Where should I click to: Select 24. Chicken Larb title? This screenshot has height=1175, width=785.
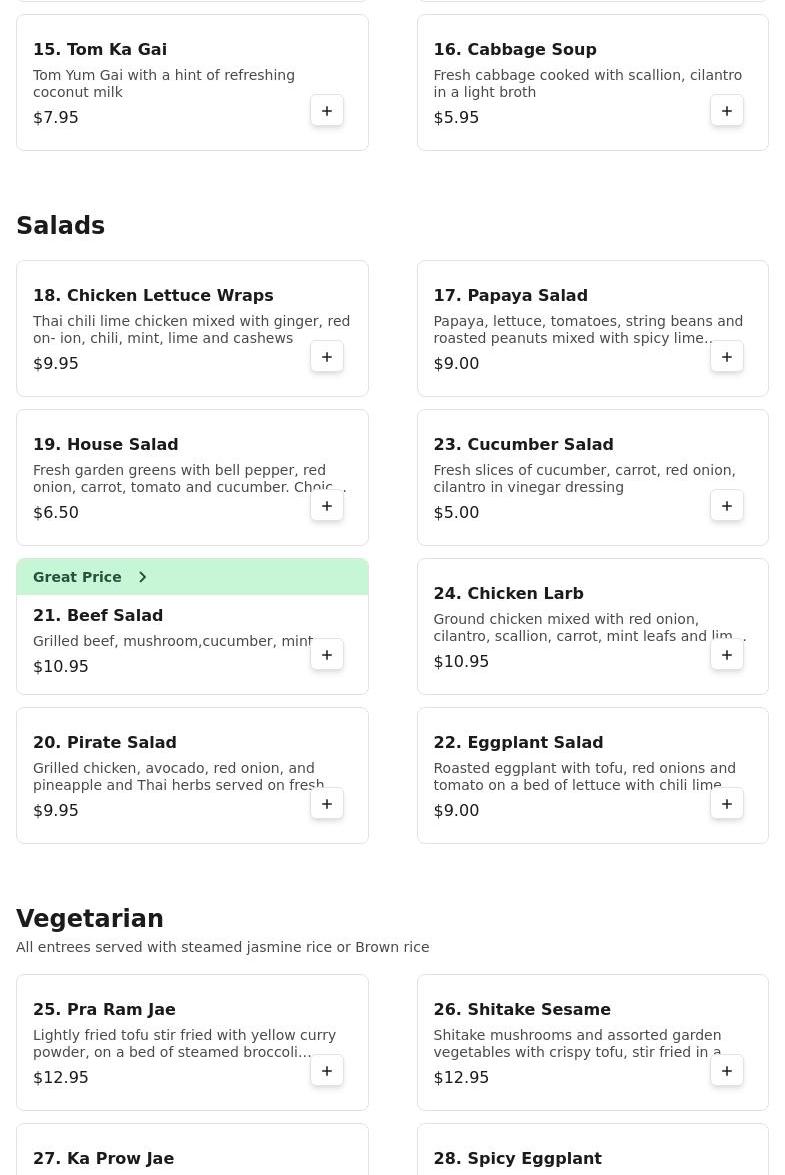[x=509, y=593]
